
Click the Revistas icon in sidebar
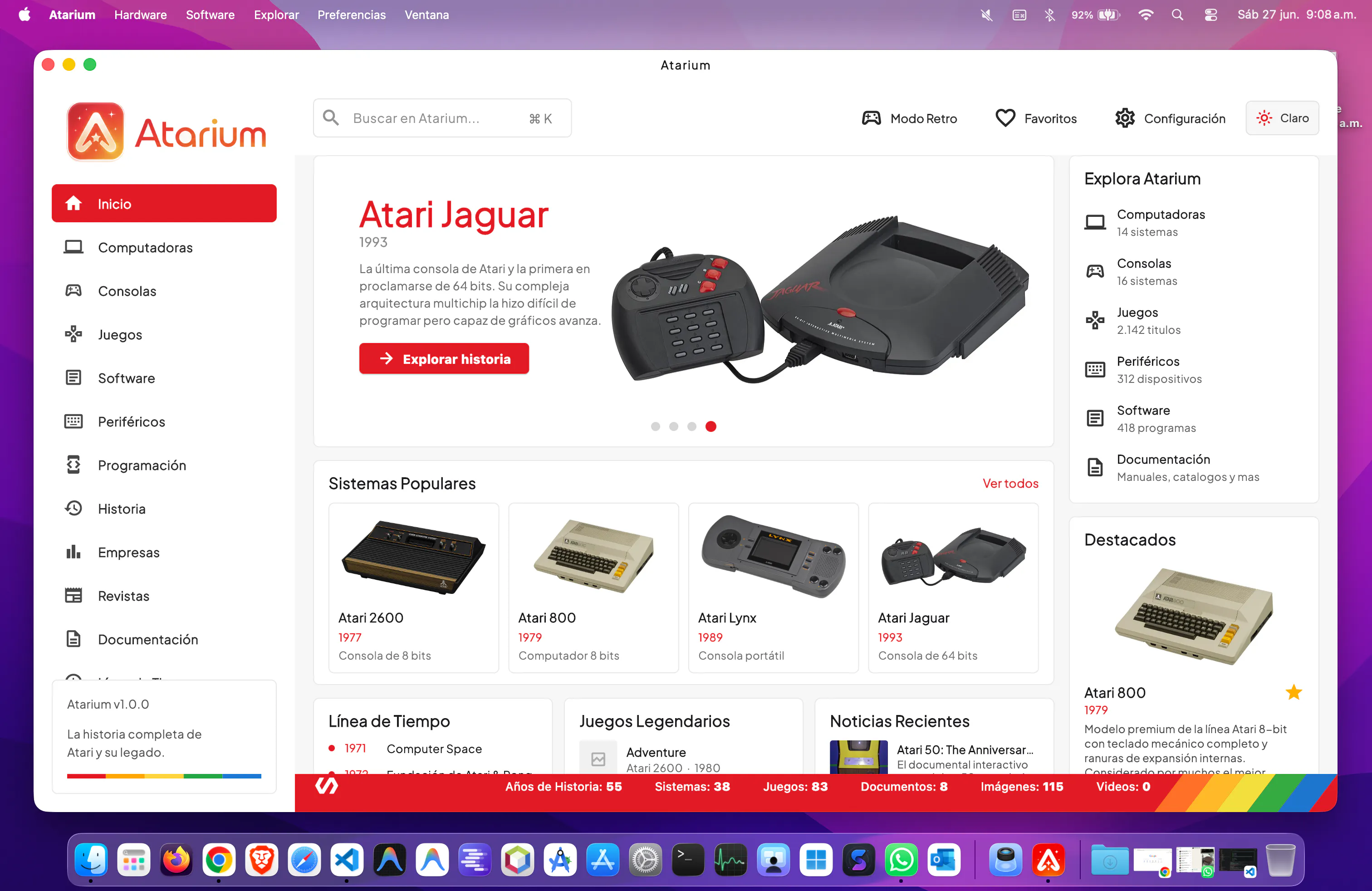[x=73, y=595]
